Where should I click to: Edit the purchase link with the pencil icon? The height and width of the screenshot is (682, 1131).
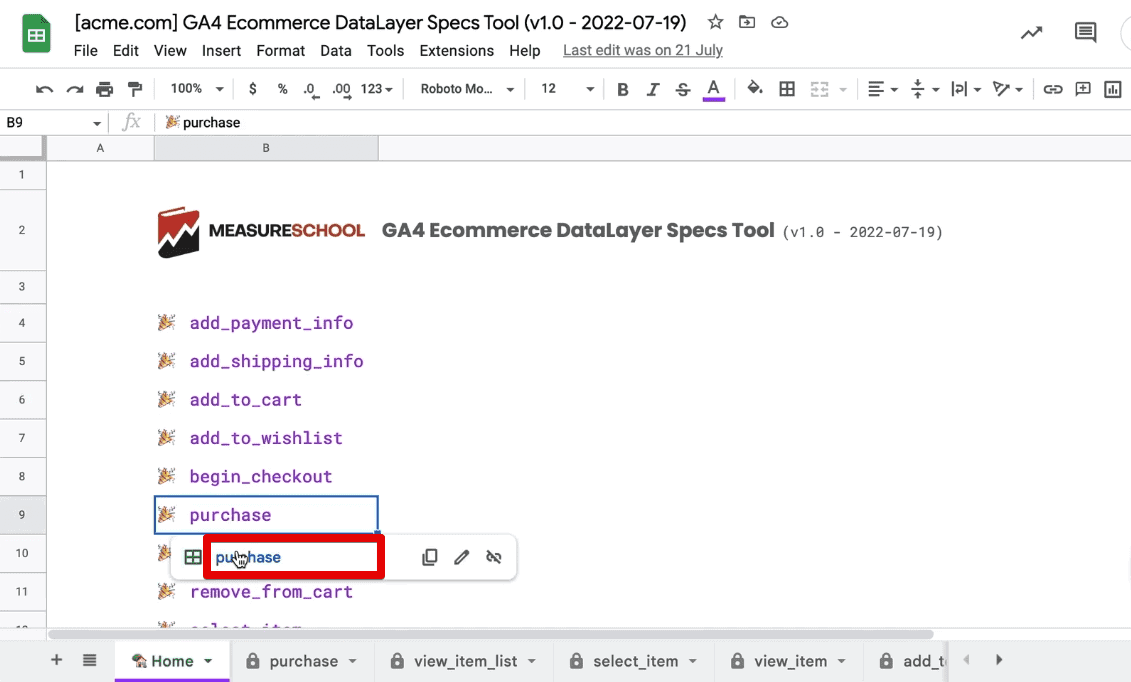[461, 557]
